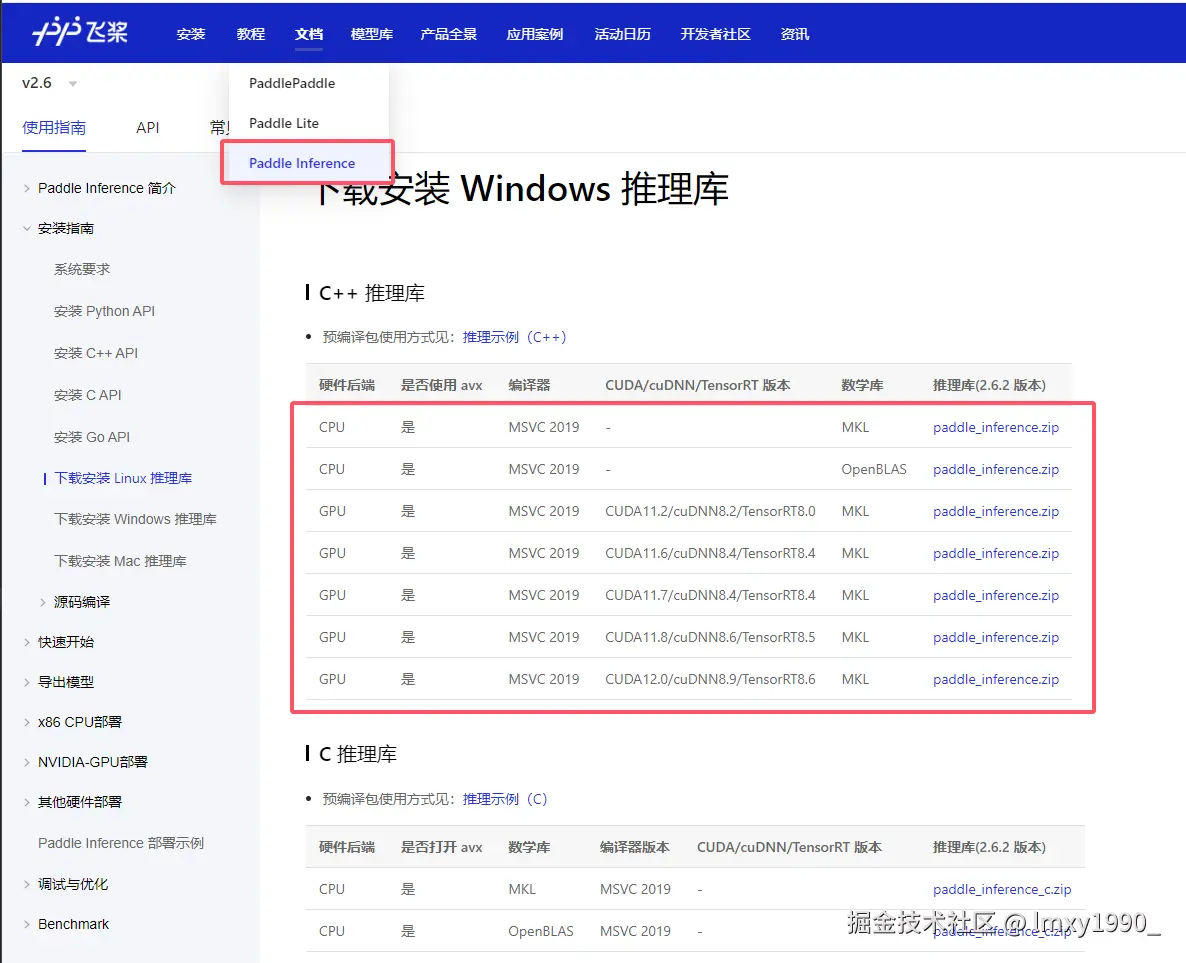Download paddle_inference.zip for CUDA11.2 build
Viewport: 1186px width, 963px height.
[995, 511]
